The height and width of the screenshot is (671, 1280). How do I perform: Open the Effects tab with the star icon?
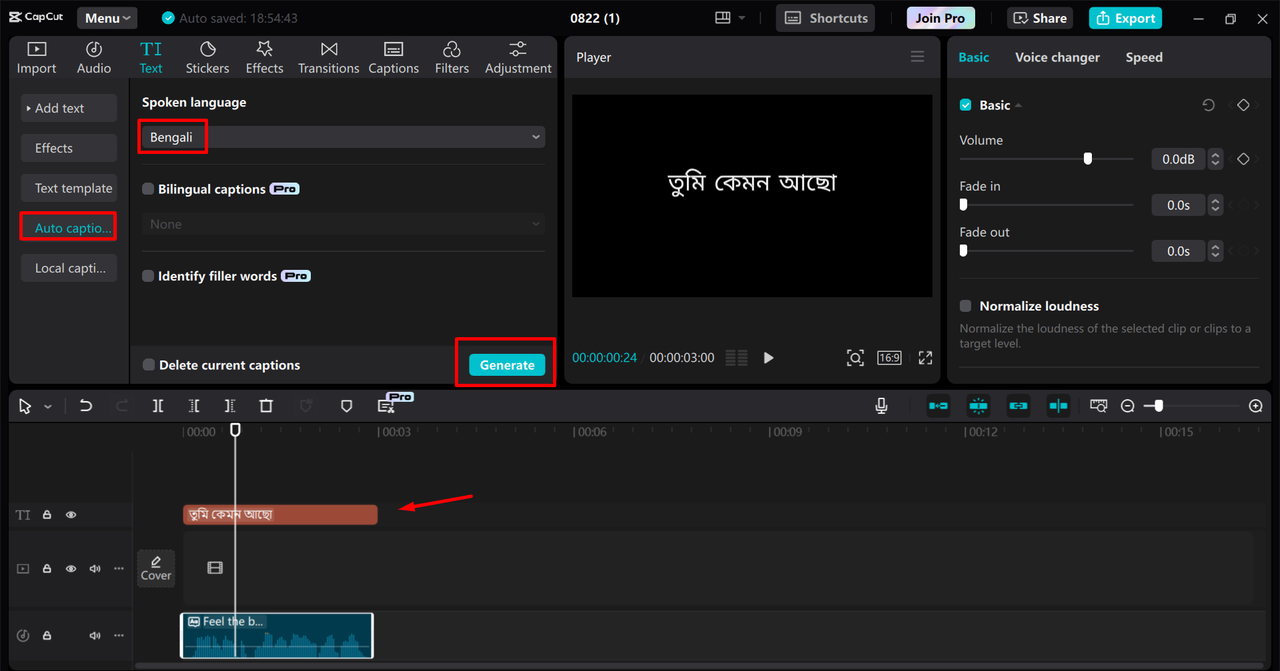(264, 58)
